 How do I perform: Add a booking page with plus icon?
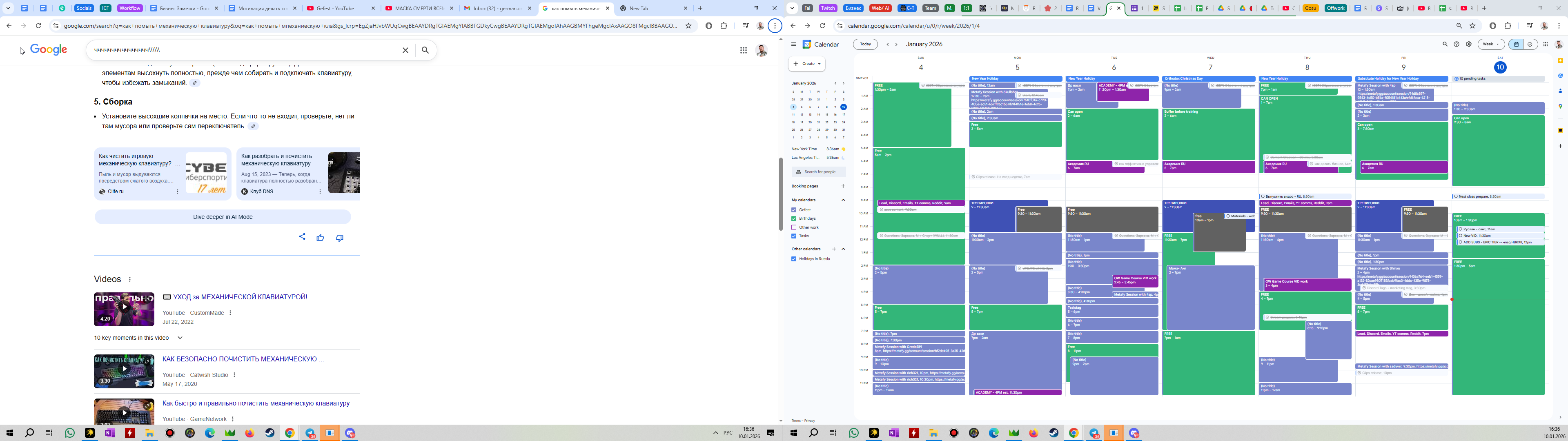[x=843, y=186]
